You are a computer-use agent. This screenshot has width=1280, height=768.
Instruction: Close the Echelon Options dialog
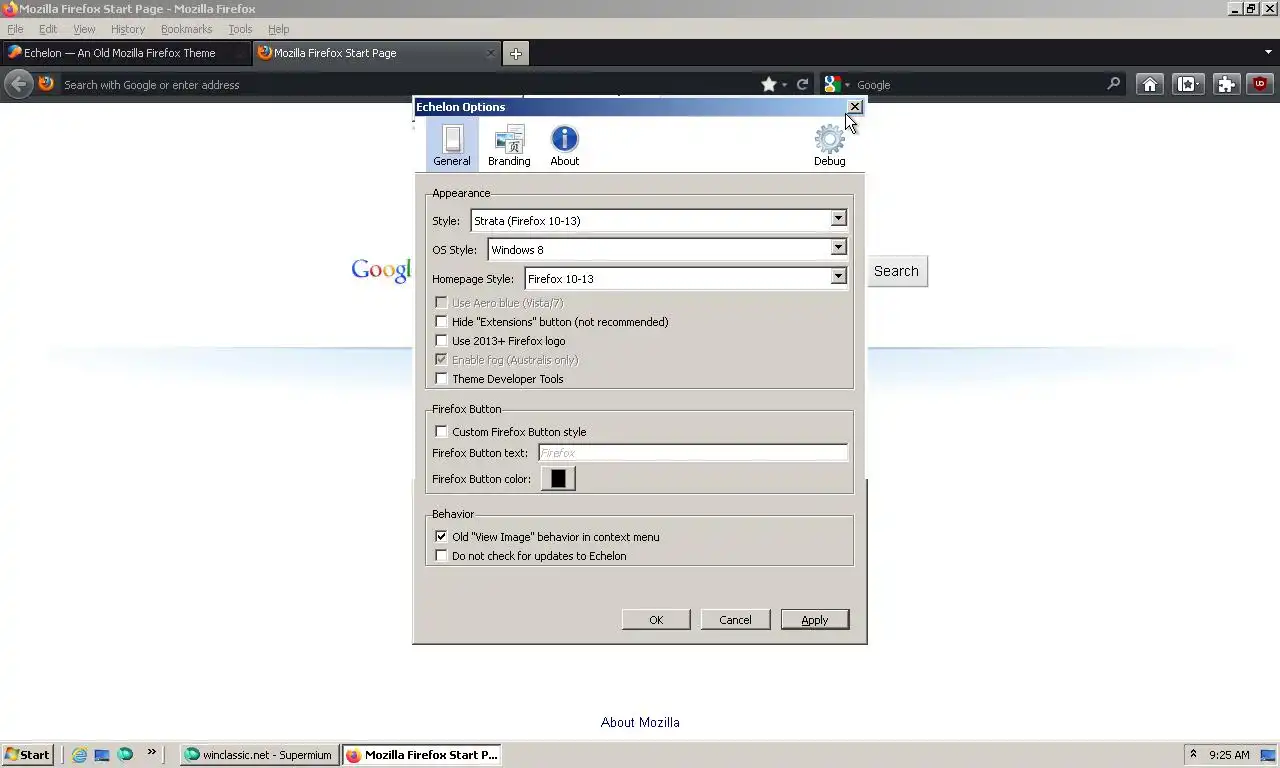pyautogui.click(x=854, y=106)
